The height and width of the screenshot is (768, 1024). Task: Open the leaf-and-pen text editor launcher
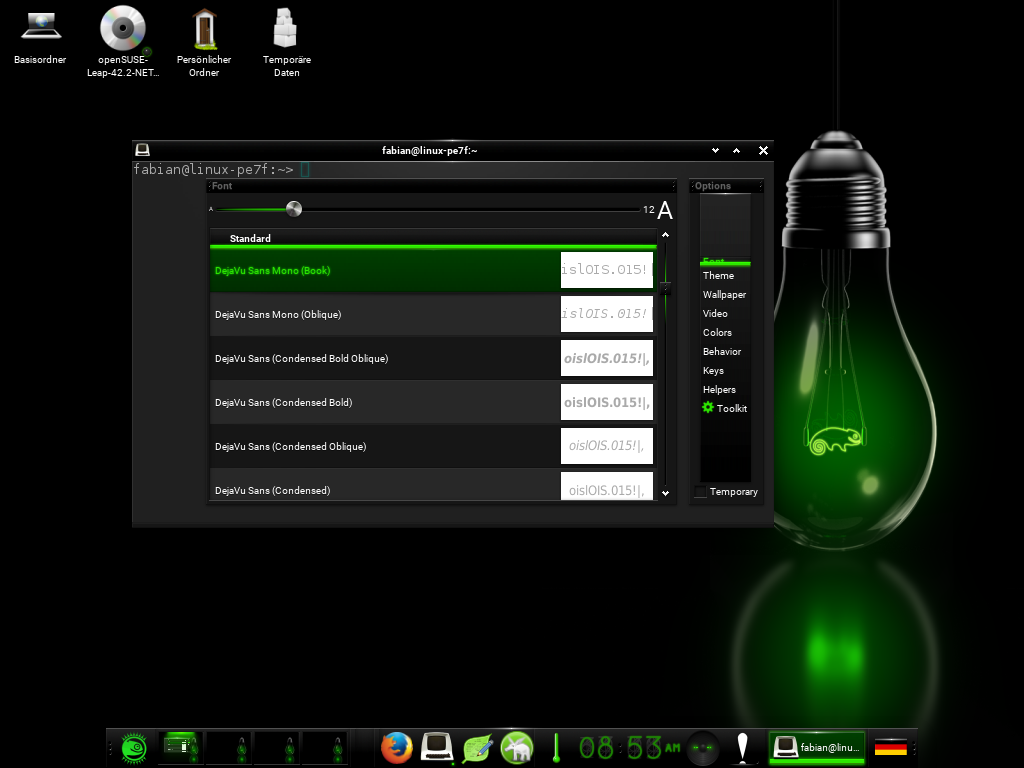click(477, 747)
